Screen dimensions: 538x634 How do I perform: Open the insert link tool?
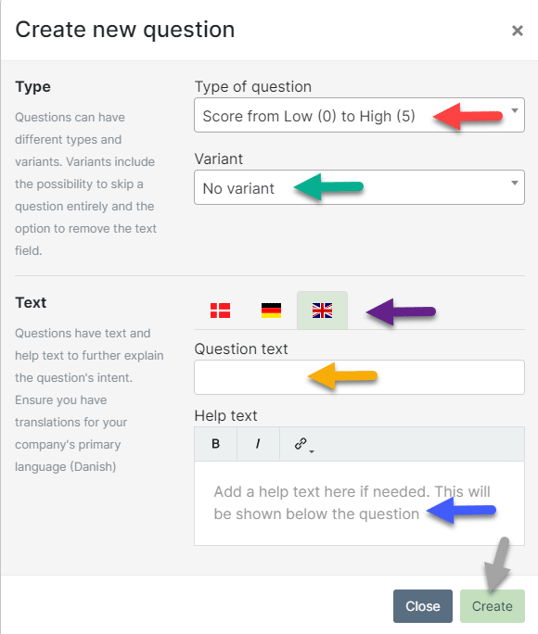tap(301, 444)
